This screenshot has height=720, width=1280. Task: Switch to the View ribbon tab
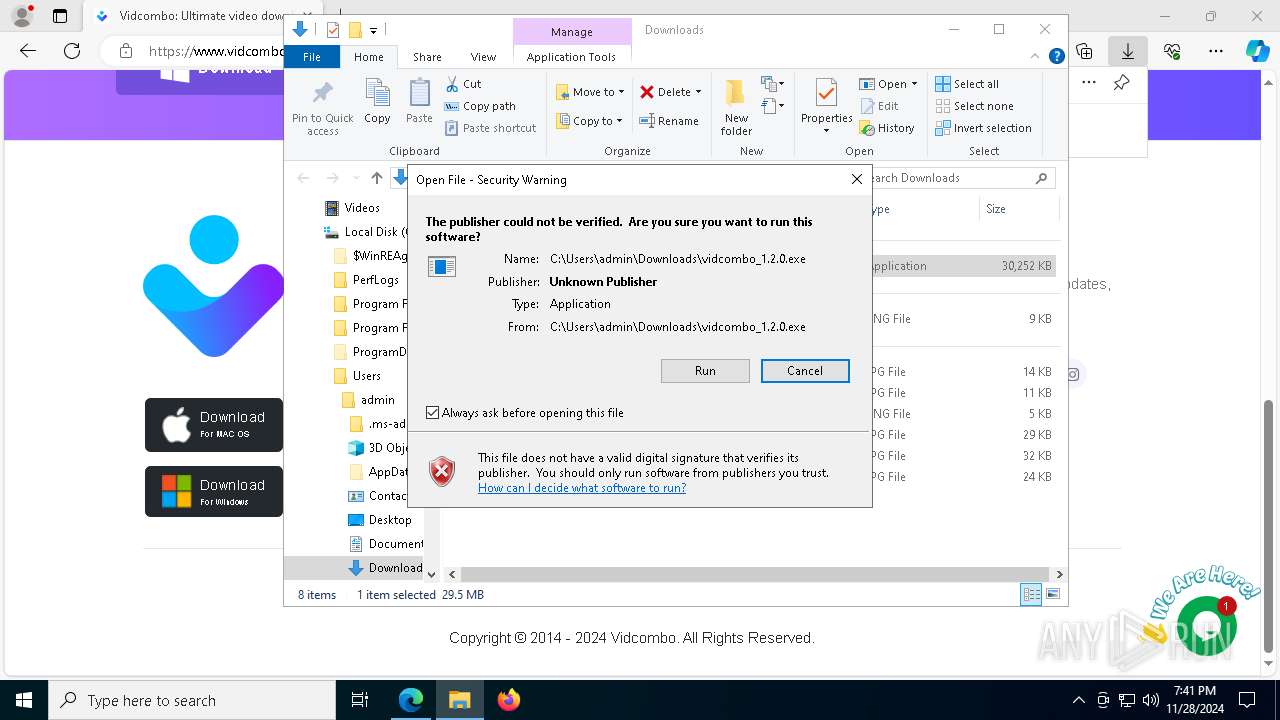click(x=483, y=57)
